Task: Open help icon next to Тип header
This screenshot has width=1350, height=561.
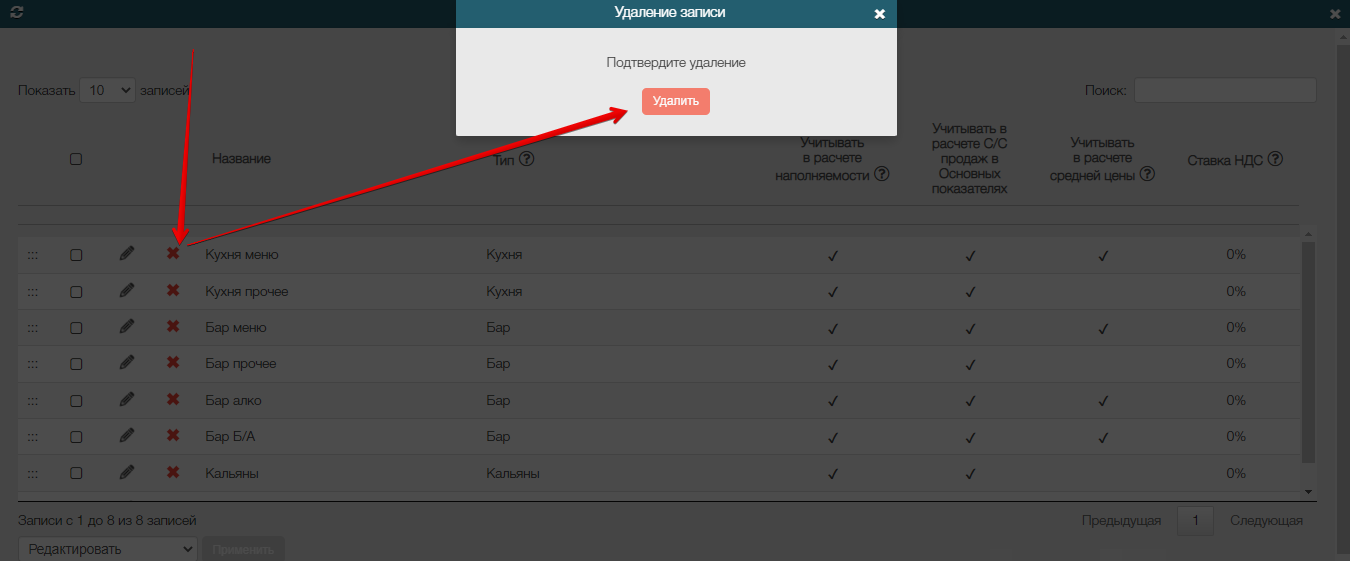Action: 526,159
